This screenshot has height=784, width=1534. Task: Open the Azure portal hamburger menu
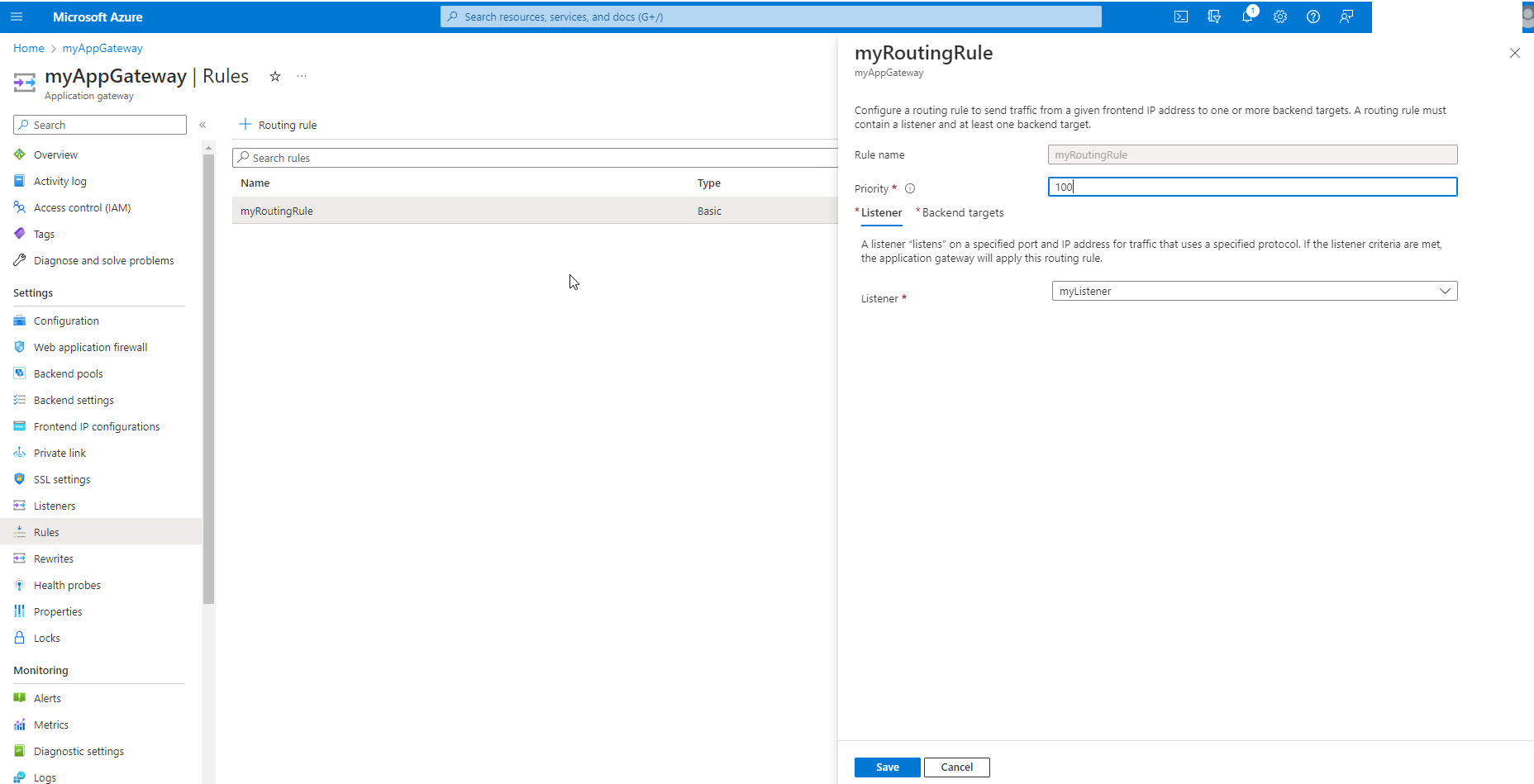click(17, 17)
